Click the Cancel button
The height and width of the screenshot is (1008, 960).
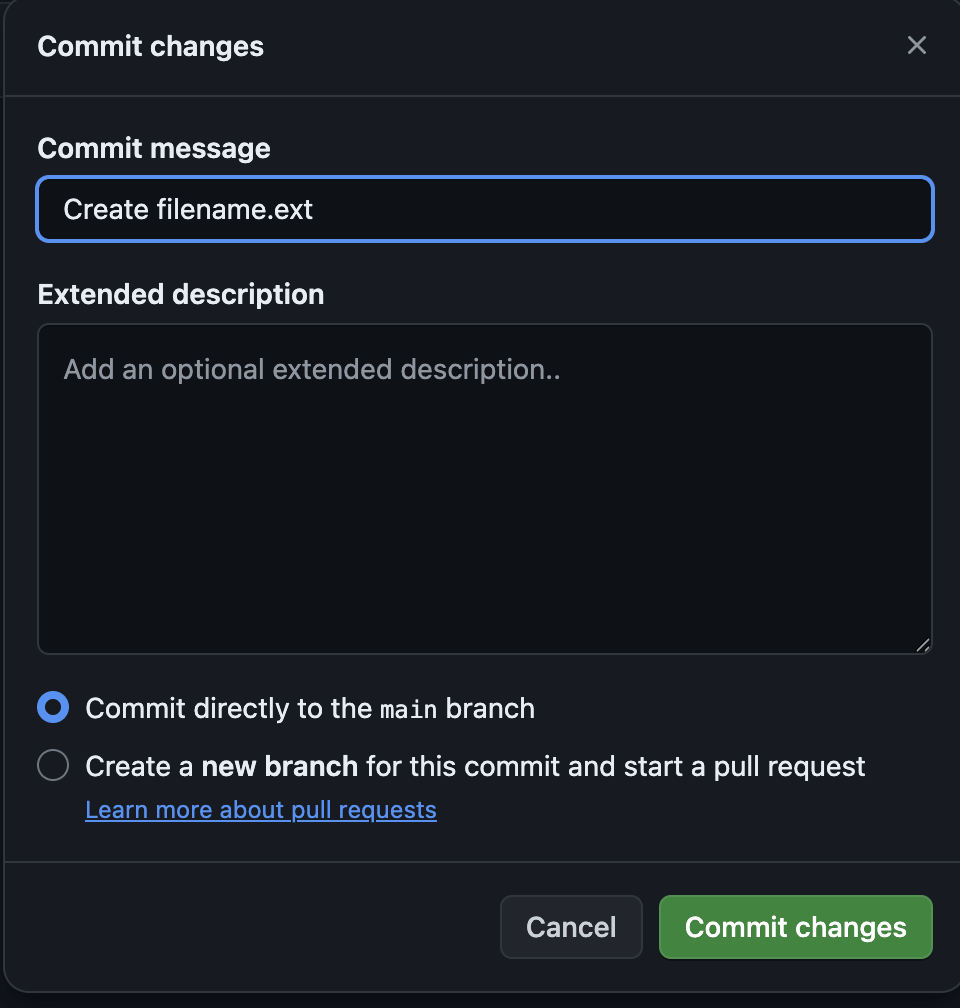coord(571,927)
